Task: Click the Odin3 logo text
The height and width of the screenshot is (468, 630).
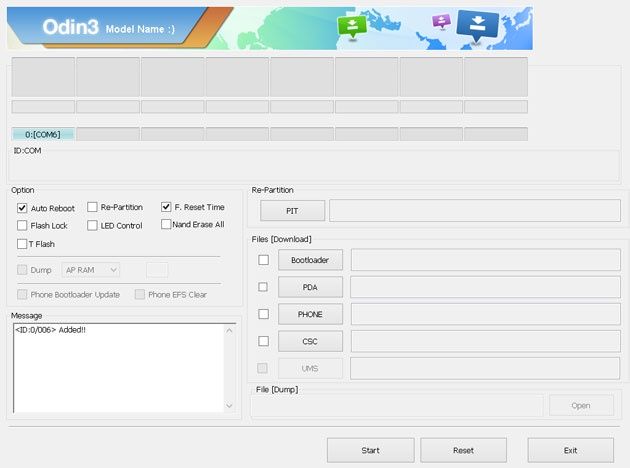Action: pos(70,27)
